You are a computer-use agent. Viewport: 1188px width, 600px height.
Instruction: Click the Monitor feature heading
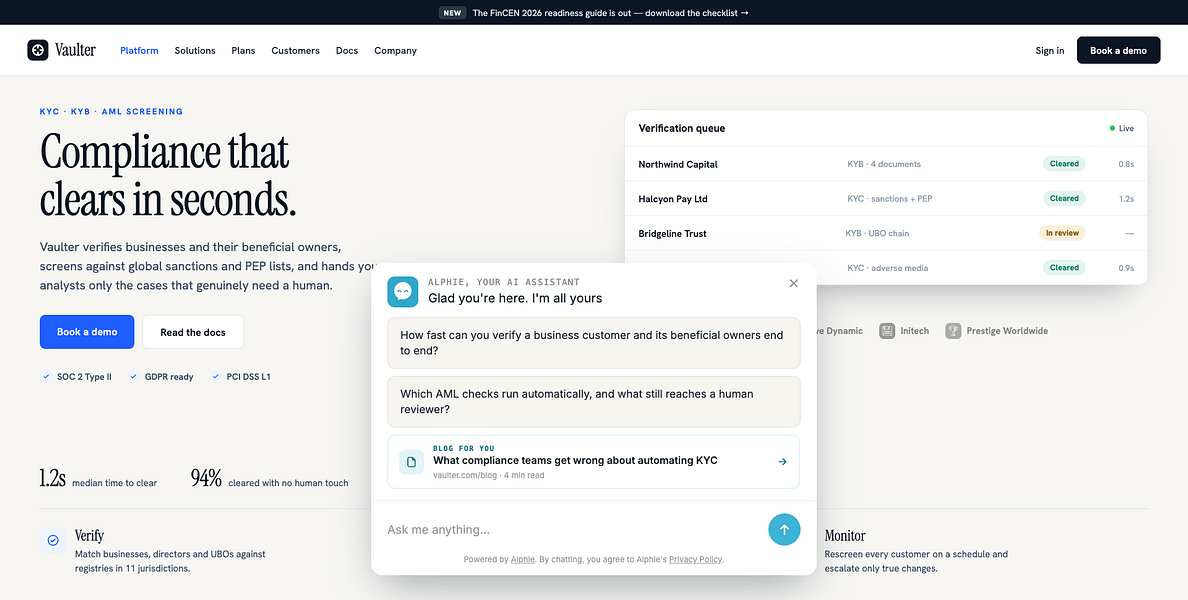click(845, 536)
